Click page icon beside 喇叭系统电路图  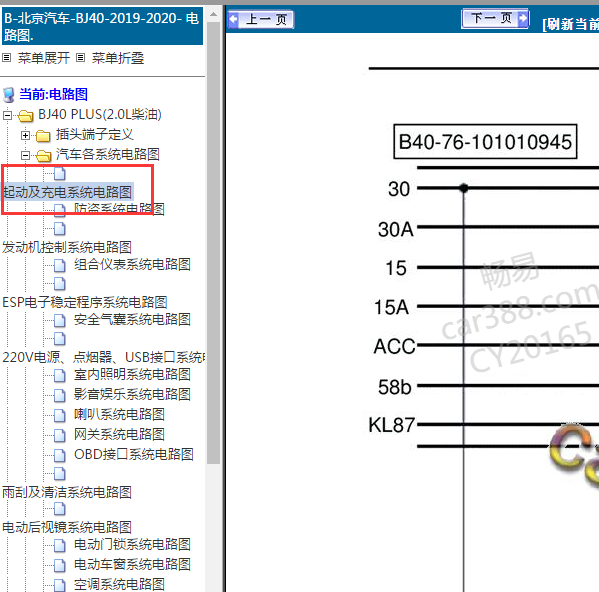tap(60, 415)
